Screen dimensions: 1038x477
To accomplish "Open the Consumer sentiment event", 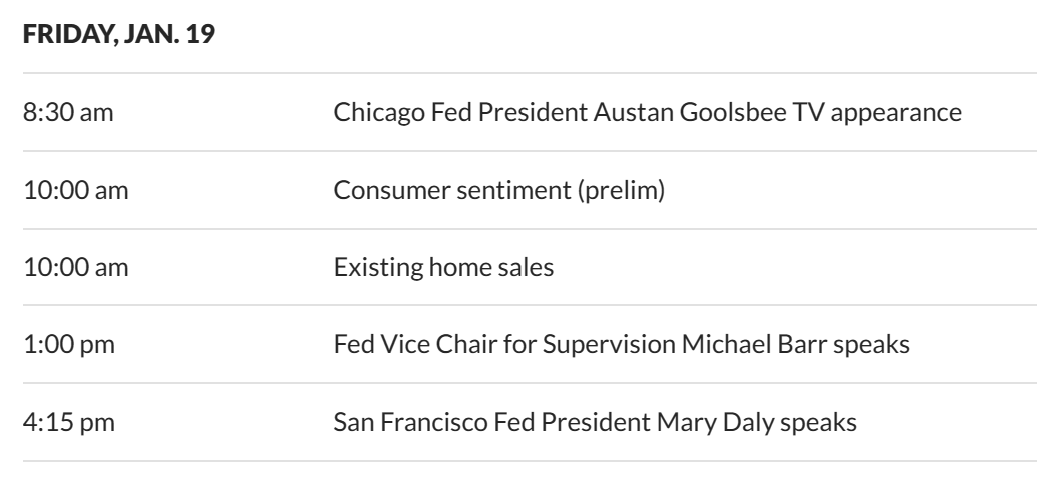I will coord(499,190).
